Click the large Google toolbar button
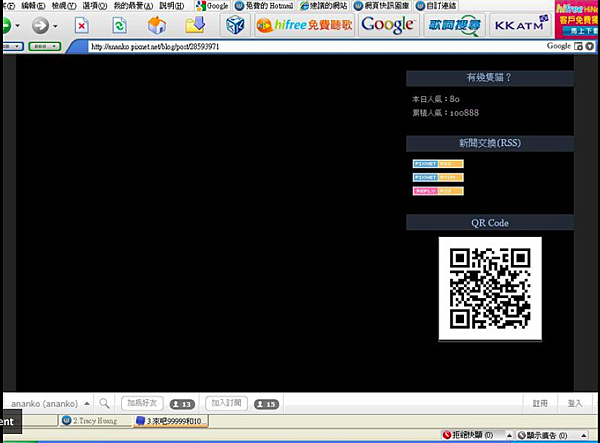600x443 pixels. click(x=388, y=25)
